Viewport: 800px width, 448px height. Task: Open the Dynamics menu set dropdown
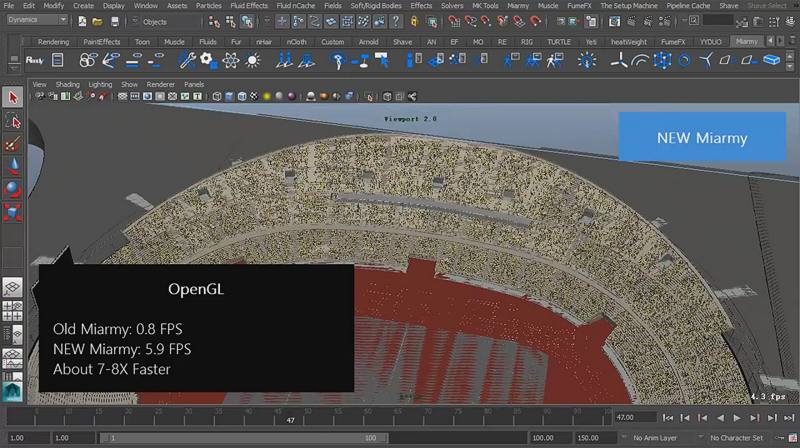tap(36, 19)
